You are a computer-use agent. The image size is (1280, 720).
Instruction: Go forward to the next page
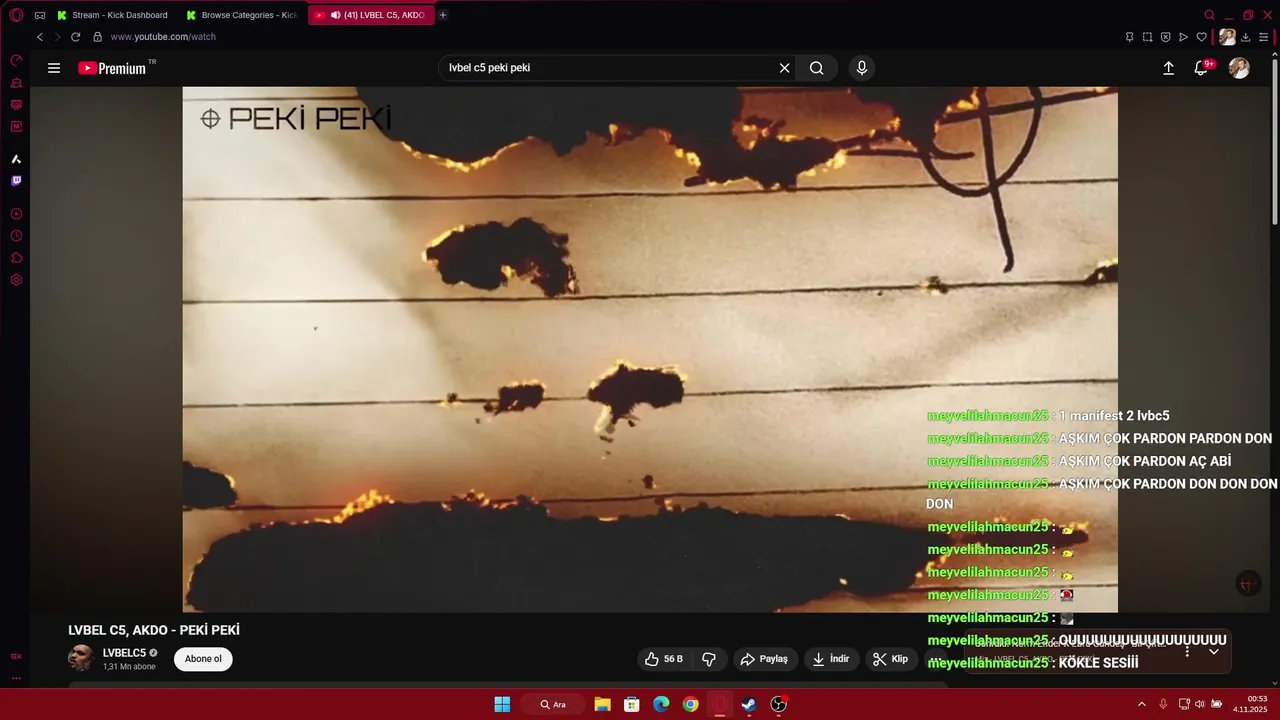[x=57, y=37]
